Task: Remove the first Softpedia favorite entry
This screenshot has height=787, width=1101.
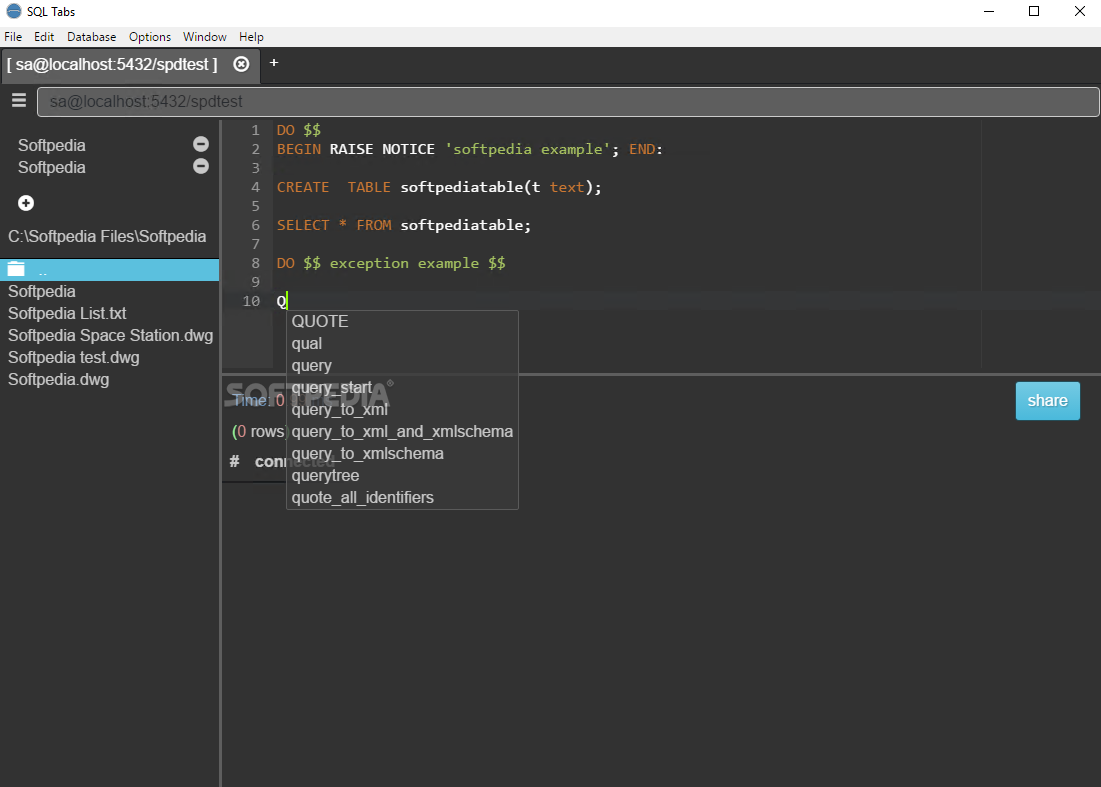Action: tap(201, 144)
